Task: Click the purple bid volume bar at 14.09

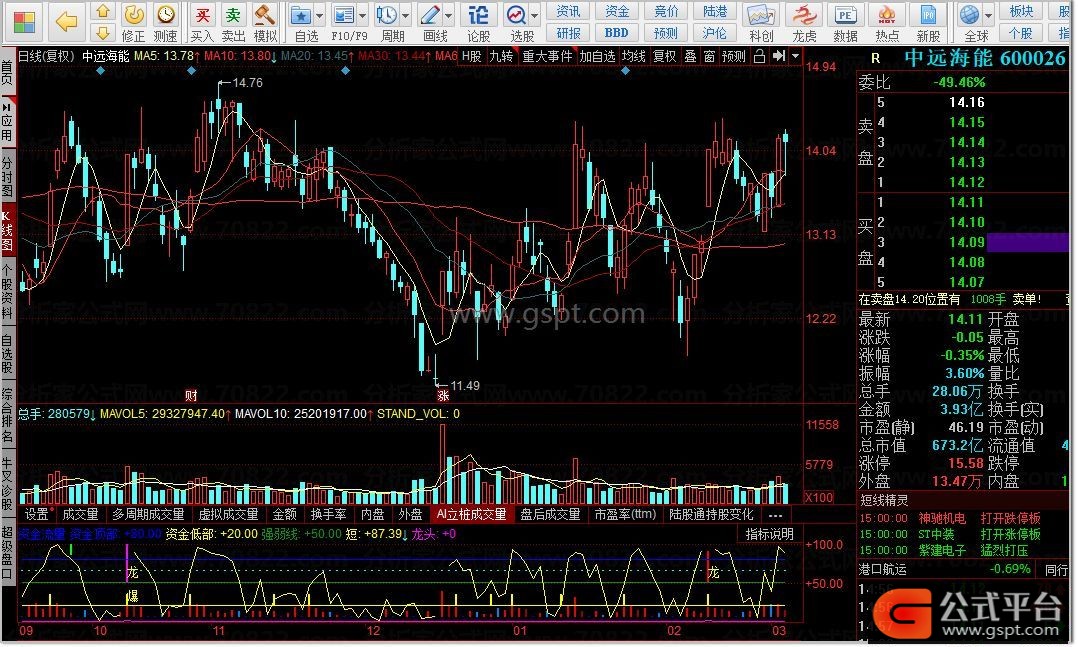Action: tap(1027, 242)
